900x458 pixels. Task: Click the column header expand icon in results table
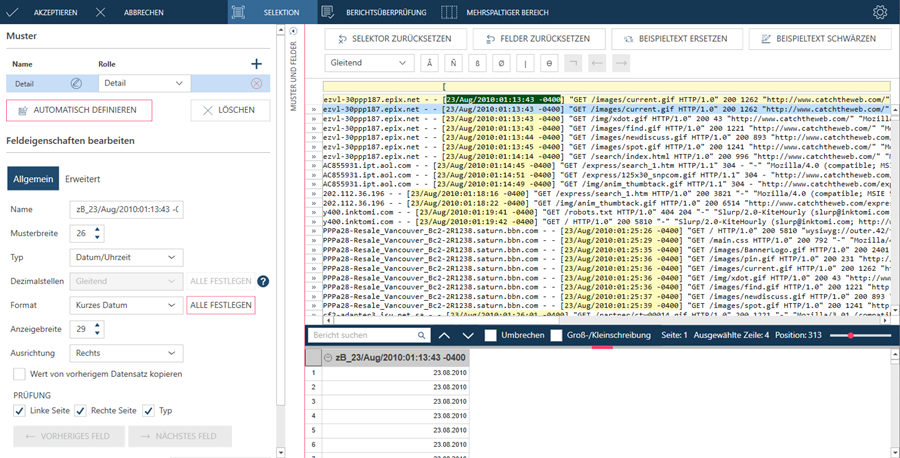point(328,358)
